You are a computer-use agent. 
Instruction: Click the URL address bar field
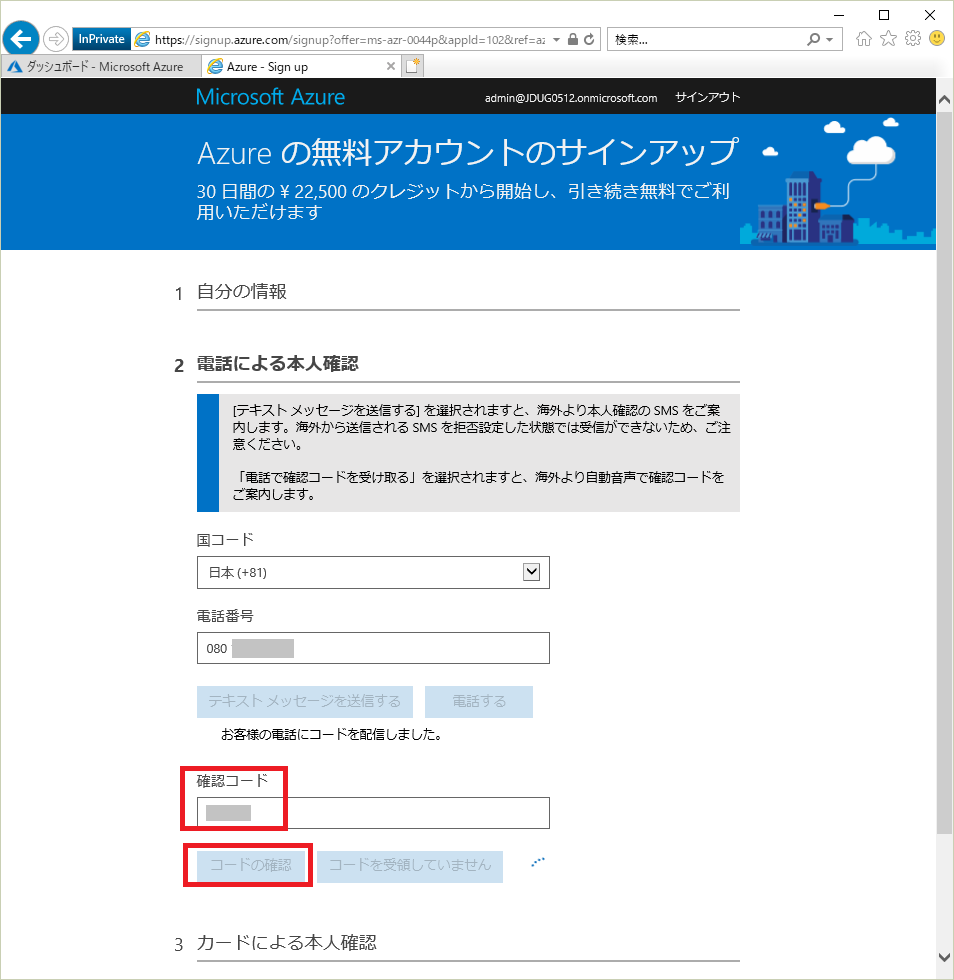350,40
